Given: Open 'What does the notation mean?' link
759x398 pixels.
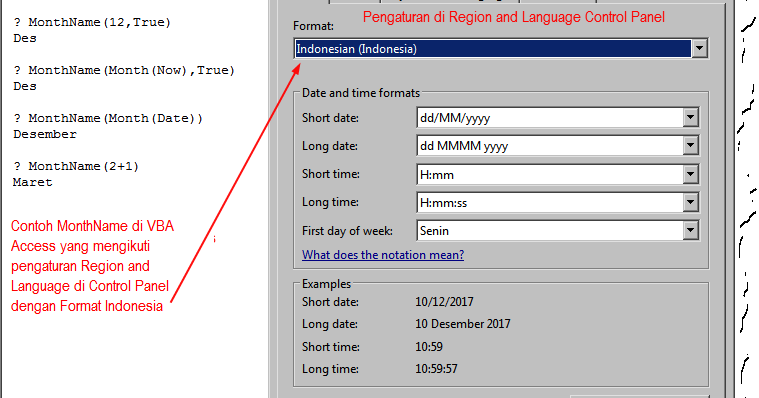Looking at the screenshot, I should (x=383, y=255).
